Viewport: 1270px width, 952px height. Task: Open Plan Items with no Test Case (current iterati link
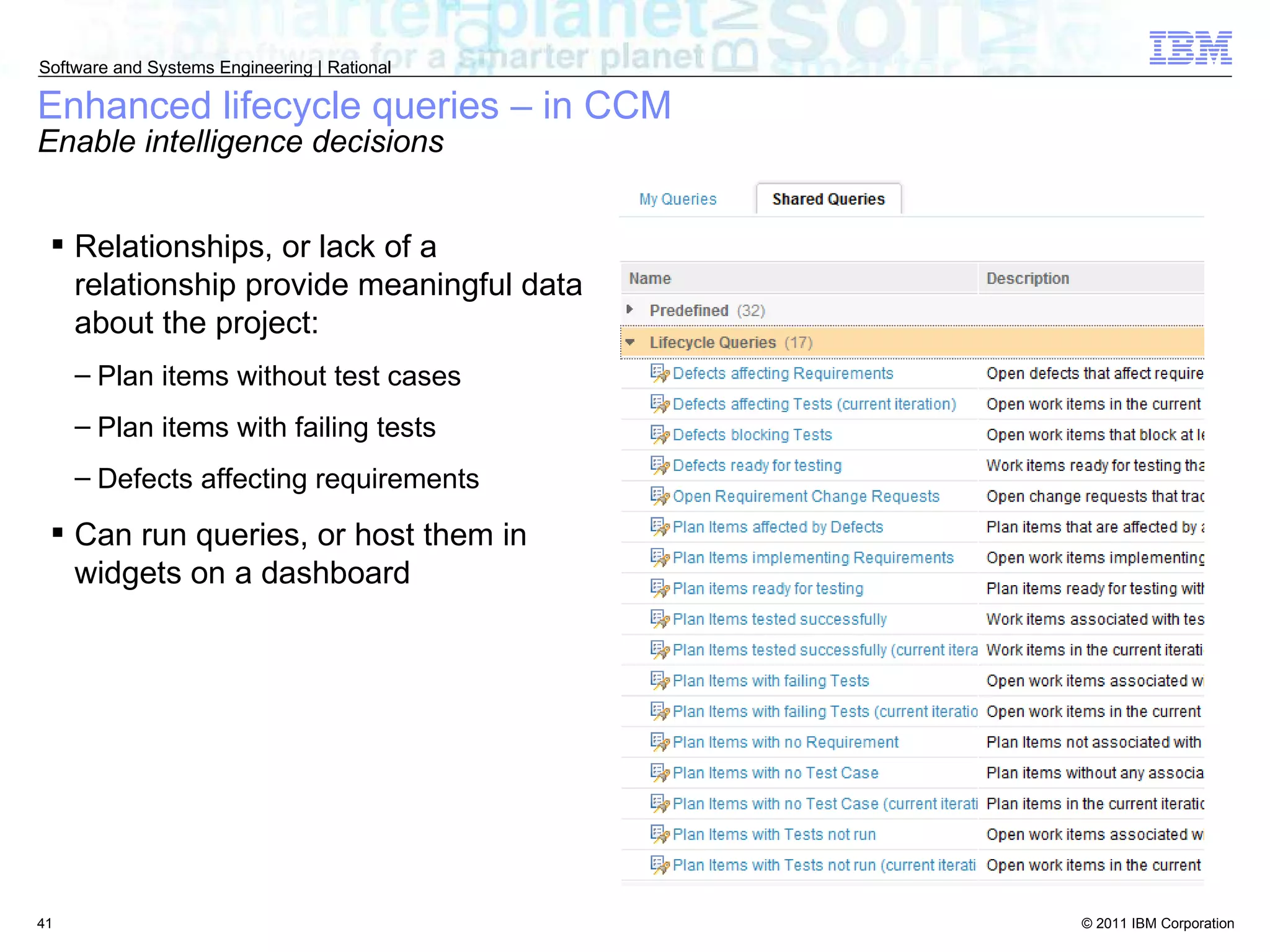[825, 804]
